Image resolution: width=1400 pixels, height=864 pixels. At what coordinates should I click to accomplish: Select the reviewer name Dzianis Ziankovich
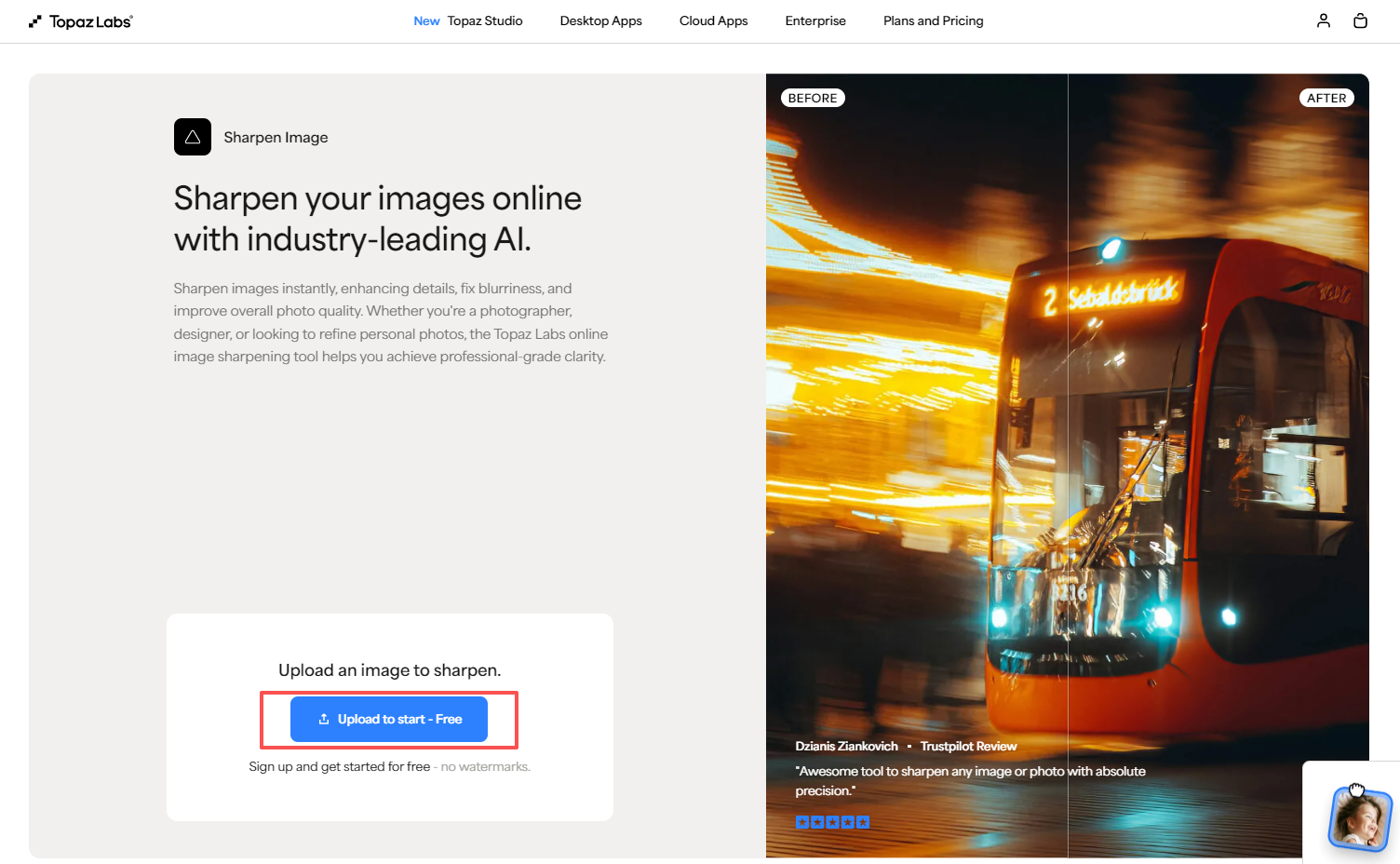pyautogui.click(x=846, y=746)
